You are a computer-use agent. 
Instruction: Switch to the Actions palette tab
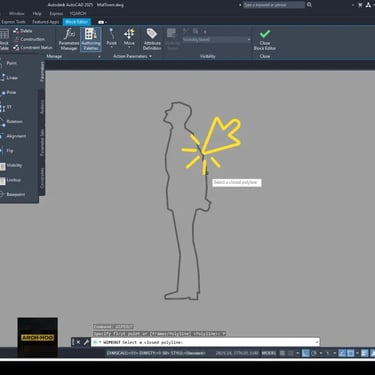click(x=42, y=106)
